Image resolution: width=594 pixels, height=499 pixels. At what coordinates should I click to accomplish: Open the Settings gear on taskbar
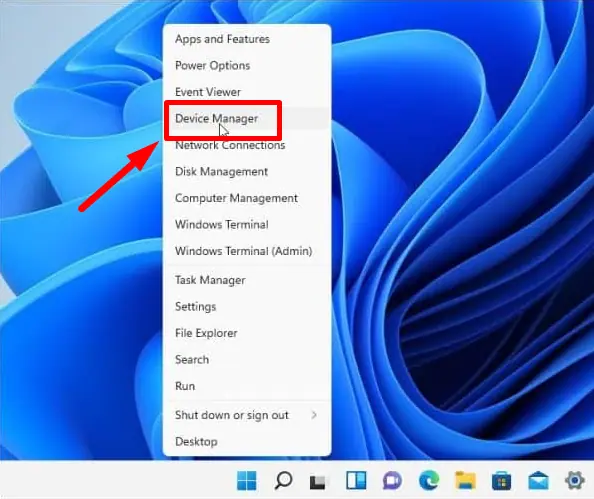tap(575, 480)
